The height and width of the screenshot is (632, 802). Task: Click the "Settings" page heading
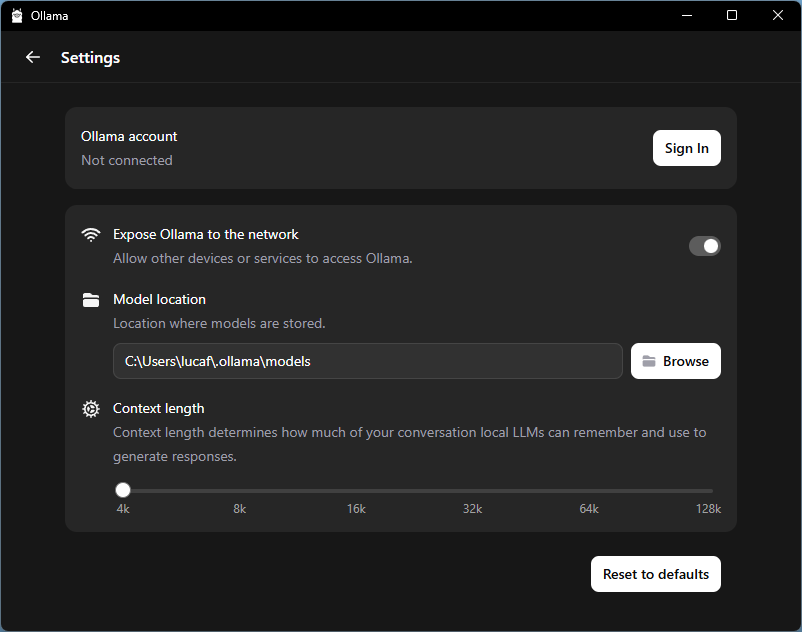[91, 58]
